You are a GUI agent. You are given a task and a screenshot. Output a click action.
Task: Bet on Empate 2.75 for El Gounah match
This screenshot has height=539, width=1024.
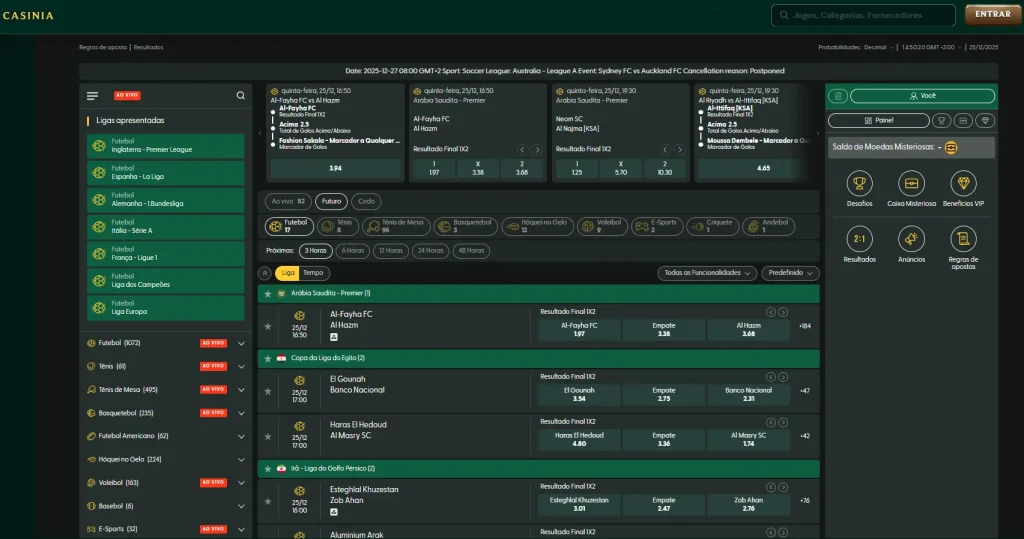point(664,395)
